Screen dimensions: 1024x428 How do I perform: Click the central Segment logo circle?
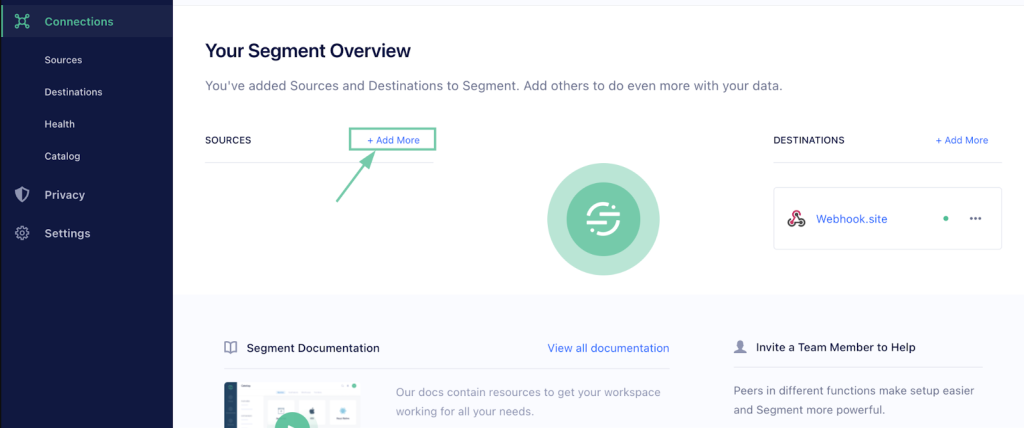(603, 219)
